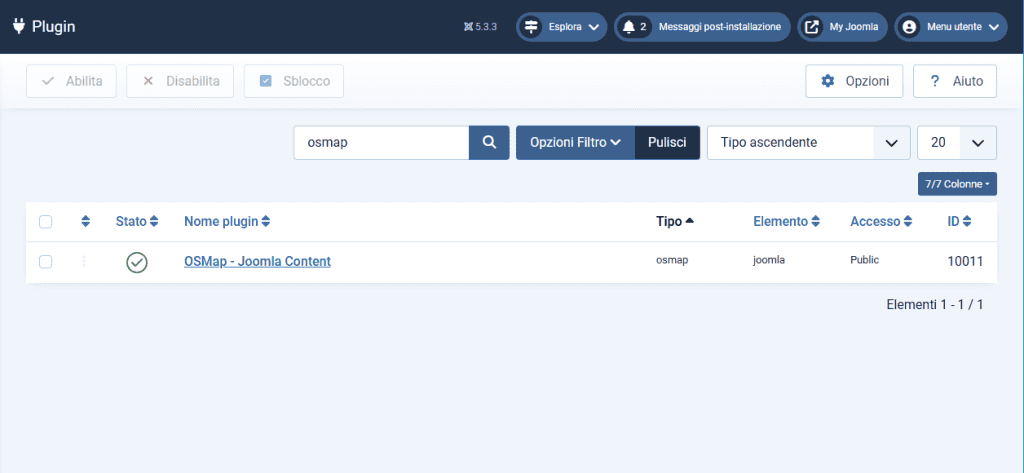1024x473 pixels.
Task: Click the Public access cell
Action: [865, 260]
